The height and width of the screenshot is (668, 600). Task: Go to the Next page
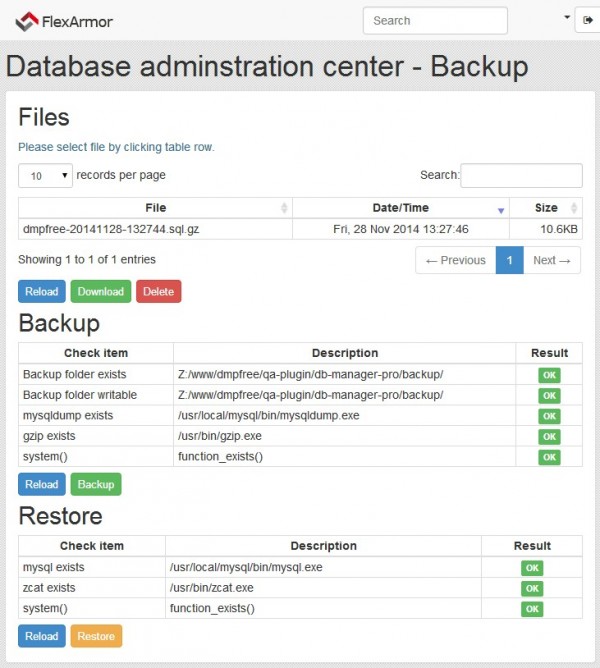coord(551,260)
